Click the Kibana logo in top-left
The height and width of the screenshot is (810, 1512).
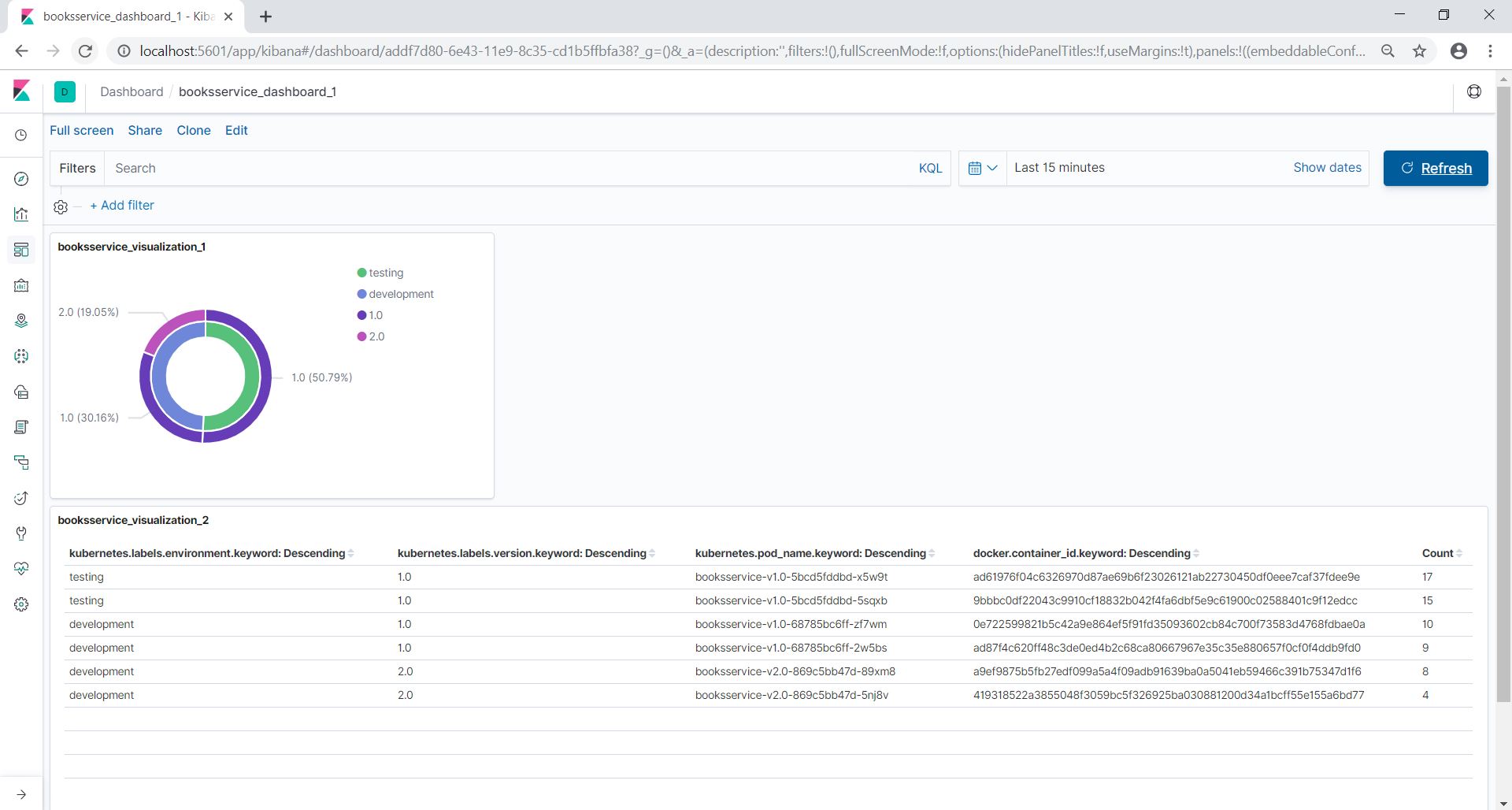(21, 91)
